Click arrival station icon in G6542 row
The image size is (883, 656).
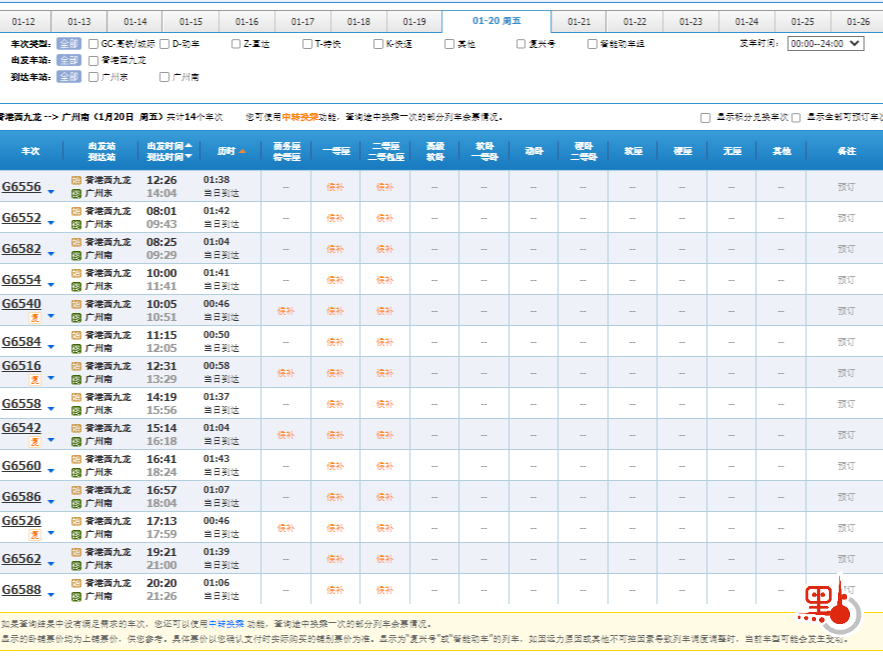76,441
